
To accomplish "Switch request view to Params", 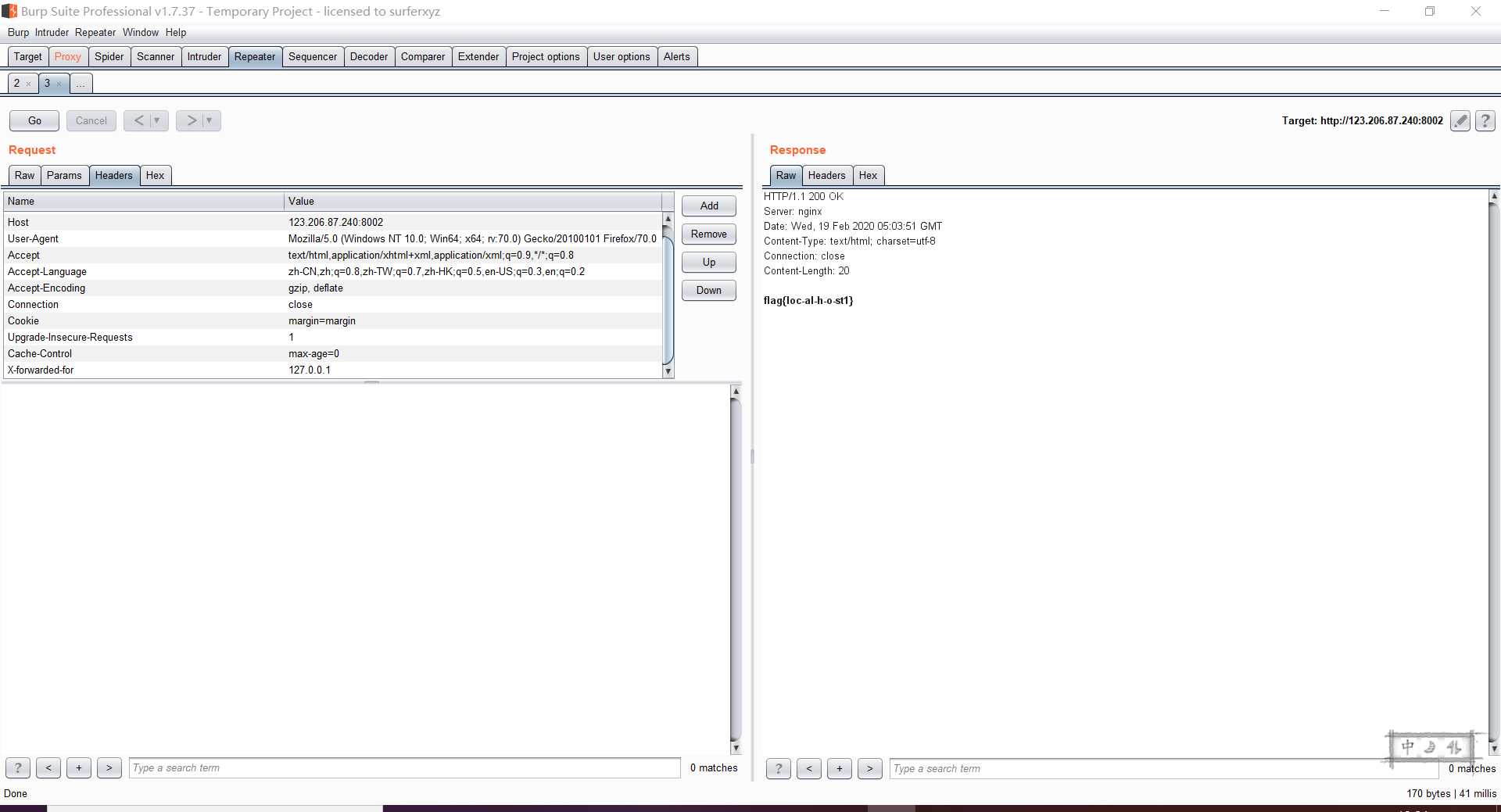I will [x=64, y=175].
